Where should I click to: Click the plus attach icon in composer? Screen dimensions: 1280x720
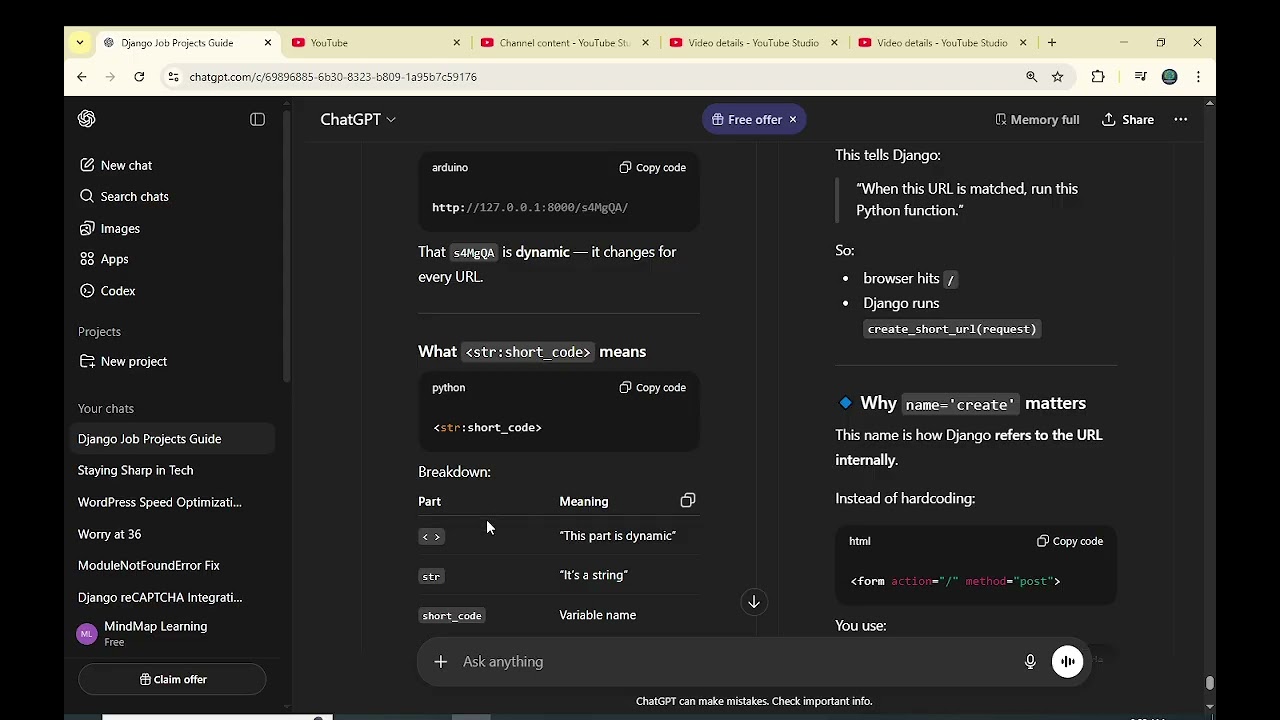[x=440, y=661]
